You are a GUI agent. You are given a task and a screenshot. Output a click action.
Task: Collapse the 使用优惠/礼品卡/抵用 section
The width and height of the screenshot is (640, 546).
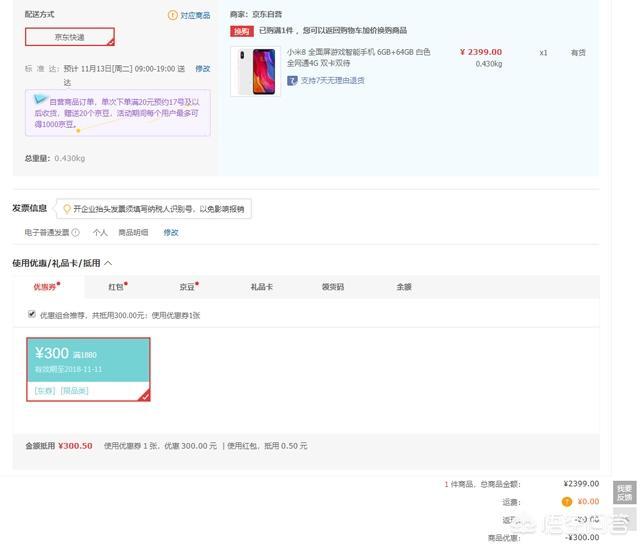pyautogui.click(x=108, y=263)
